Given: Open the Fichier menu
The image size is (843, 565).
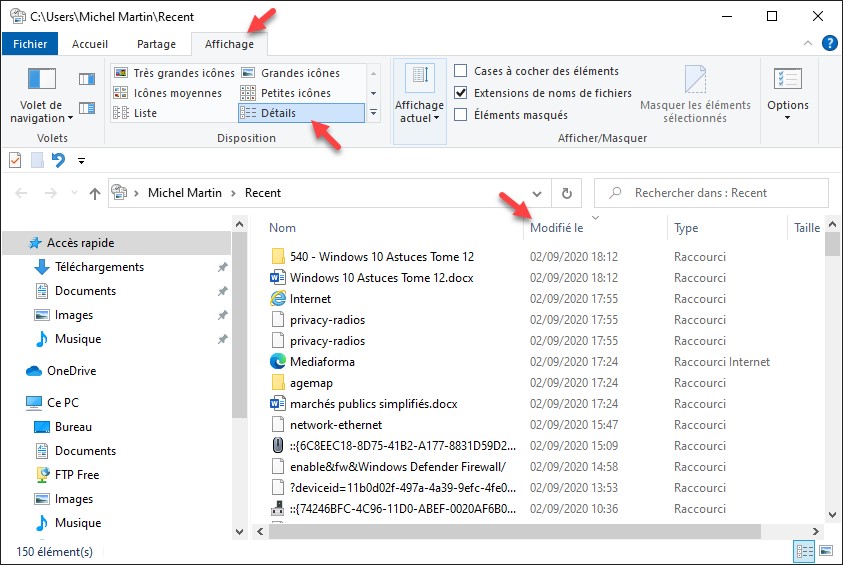Looking at the screenshot, I should click(30, 44).
